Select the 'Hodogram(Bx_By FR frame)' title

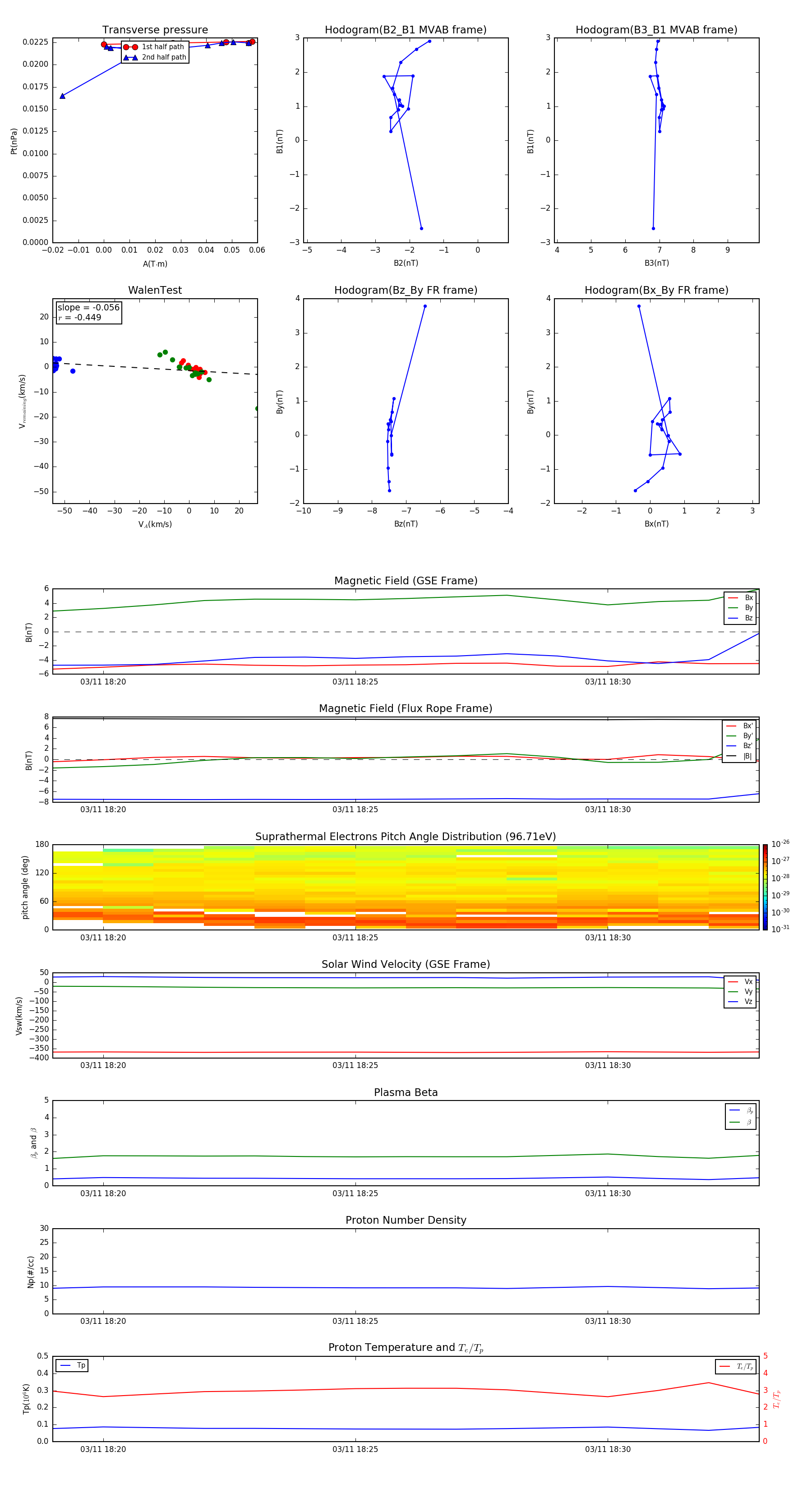(656, 290)
